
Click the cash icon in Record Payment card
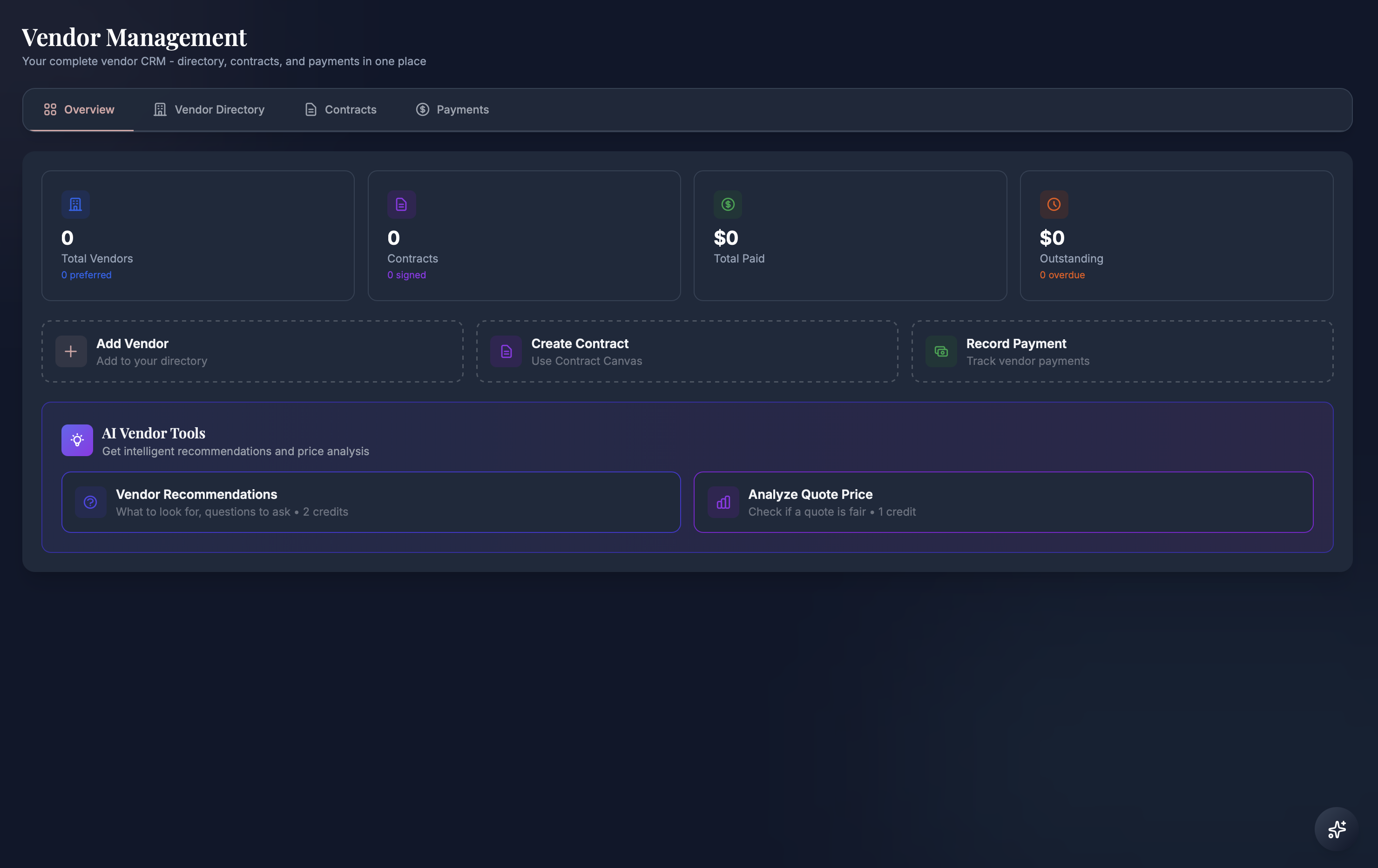941,351
